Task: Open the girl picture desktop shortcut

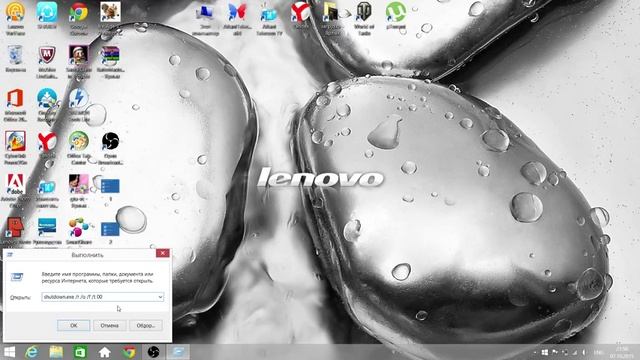Action: [x=78, y=191]
